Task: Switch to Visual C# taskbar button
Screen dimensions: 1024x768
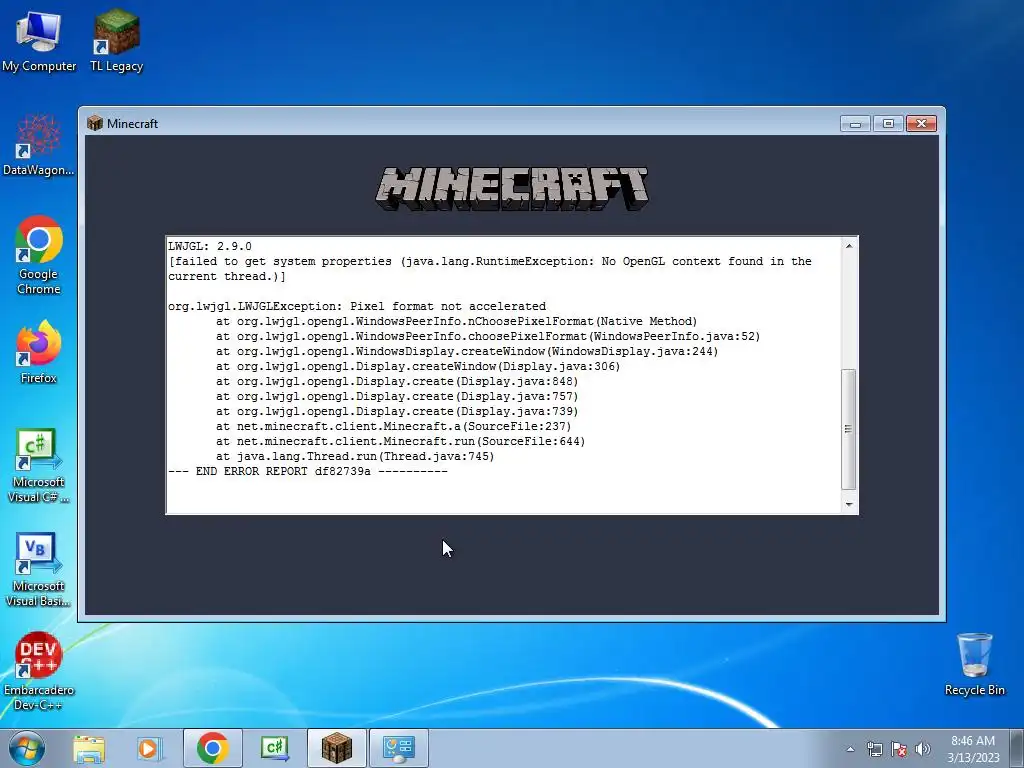Action: coord(275,748)
